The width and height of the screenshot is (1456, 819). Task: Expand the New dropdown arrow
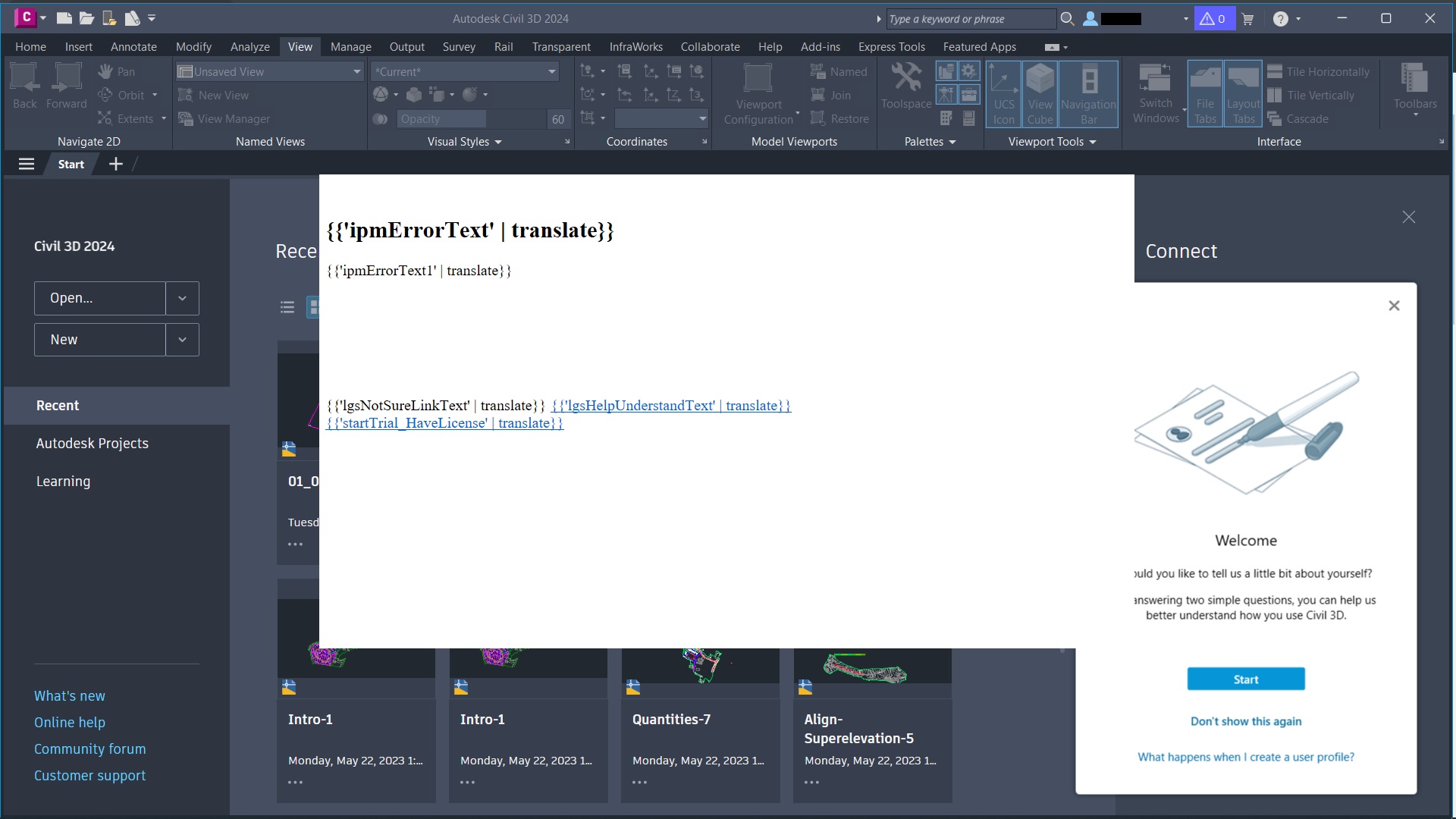(x=182, y=340)
